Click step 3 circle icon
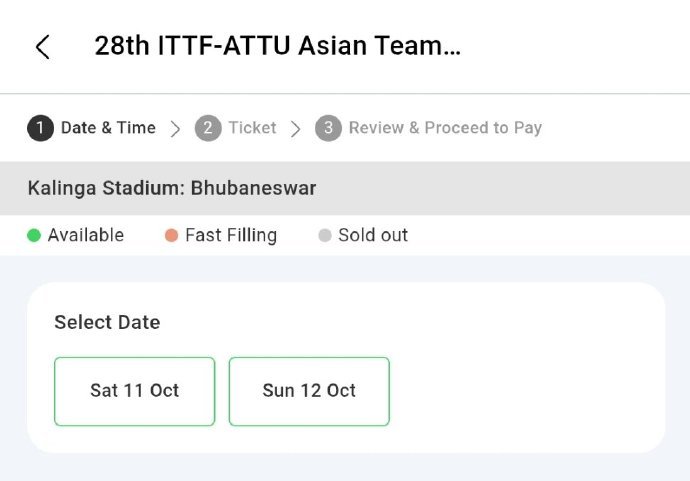 [x=328, y=128]
